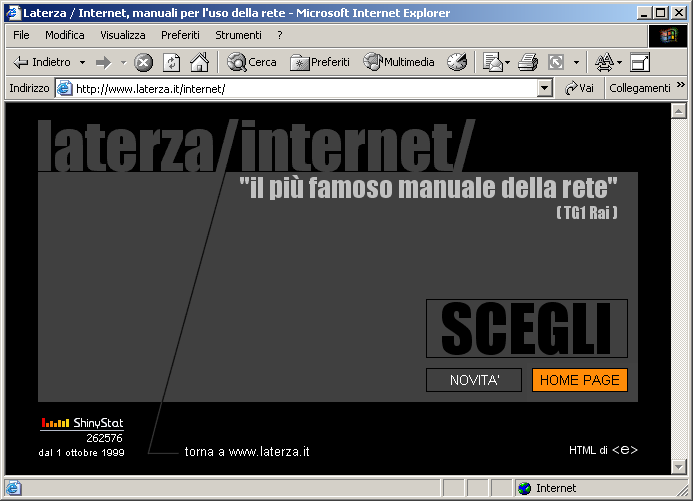Click the dal 1 ottobre 1999 text
Screen dimensions: 693x501
81,452
